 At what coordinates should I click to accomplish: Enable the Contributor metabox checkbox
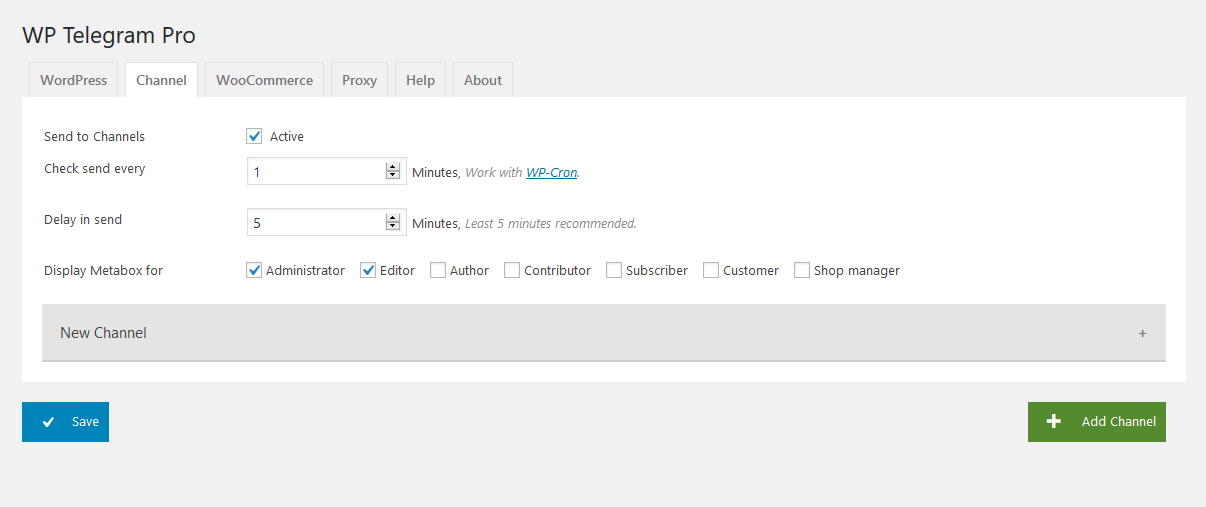tap(512, 270)
